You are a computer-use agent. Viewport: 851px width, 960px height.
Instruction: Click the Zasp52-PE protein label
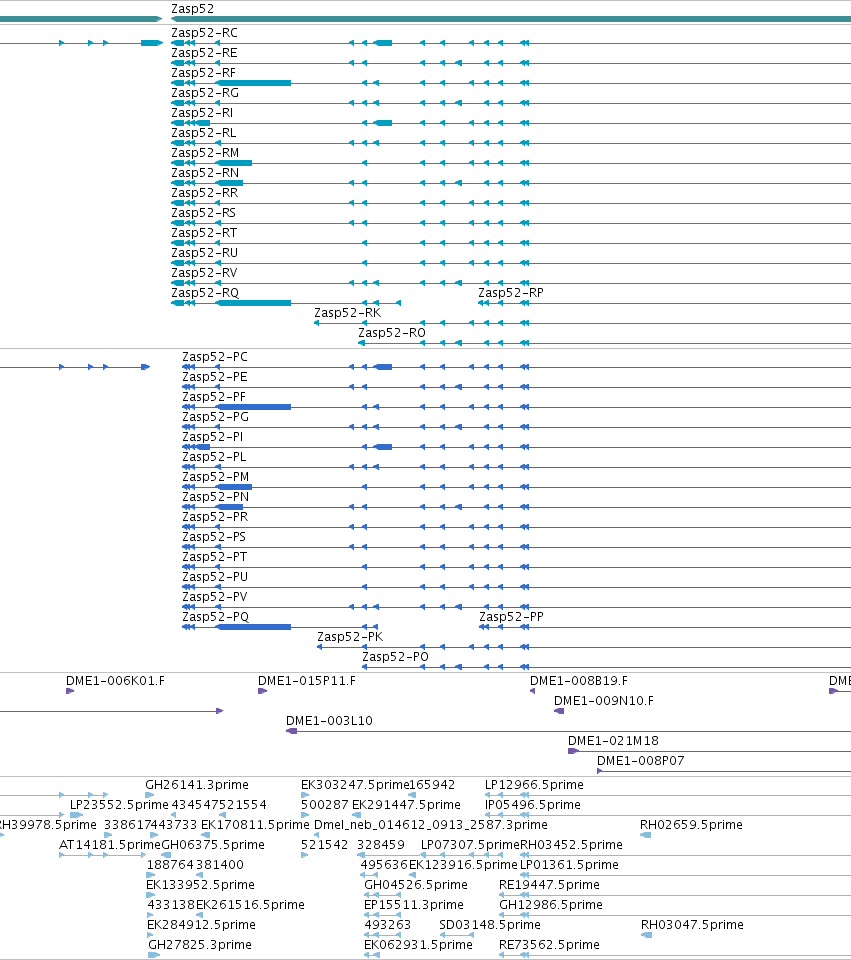(215, 377)
